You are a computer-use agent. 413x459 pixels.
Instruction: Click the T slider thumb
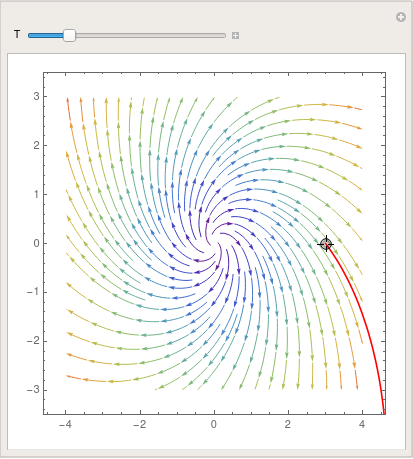[x=69, y=35]
